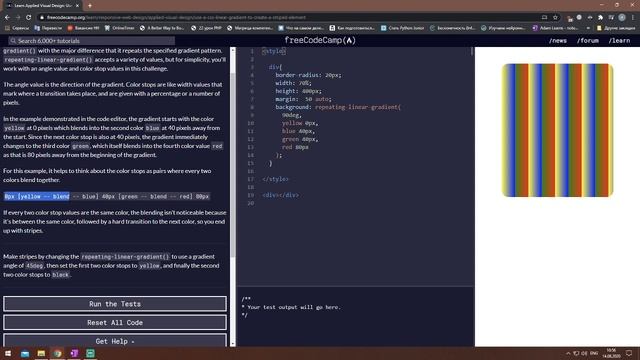Close the Learn Applied Visual Design tab
Screen dimensions: 640x360
[x=77, y=6]
